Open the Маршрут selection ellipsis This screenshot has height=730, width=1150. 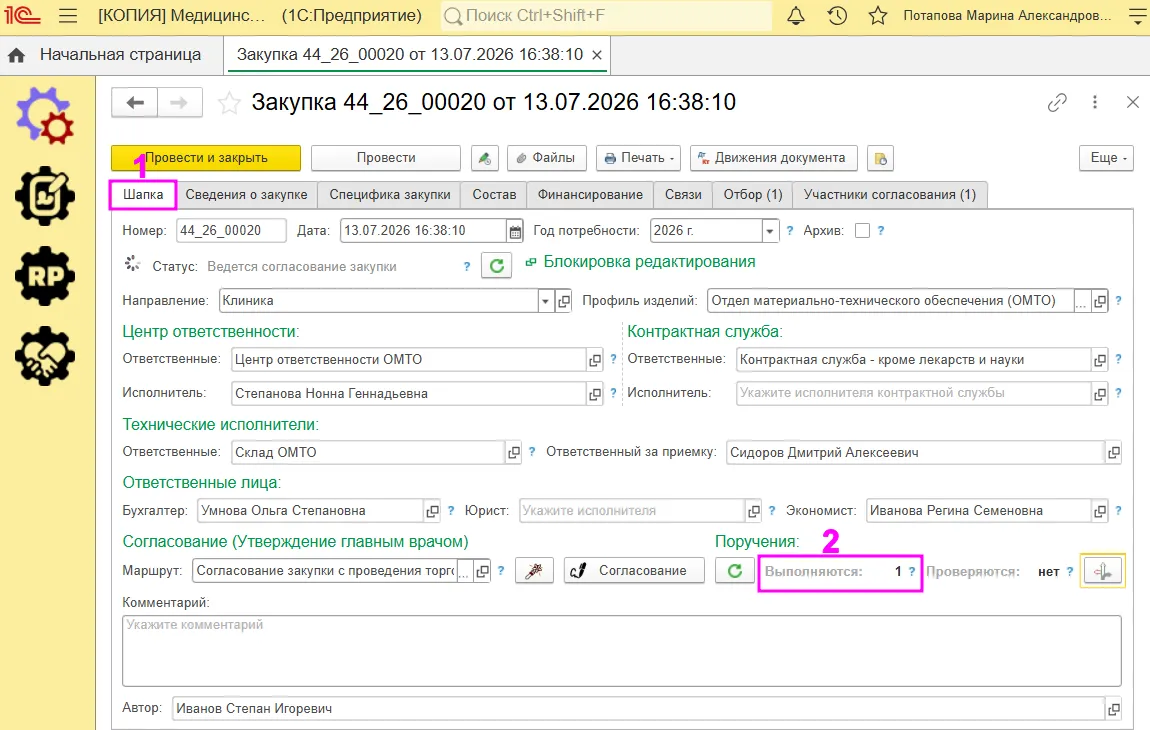tap(464, 572)
